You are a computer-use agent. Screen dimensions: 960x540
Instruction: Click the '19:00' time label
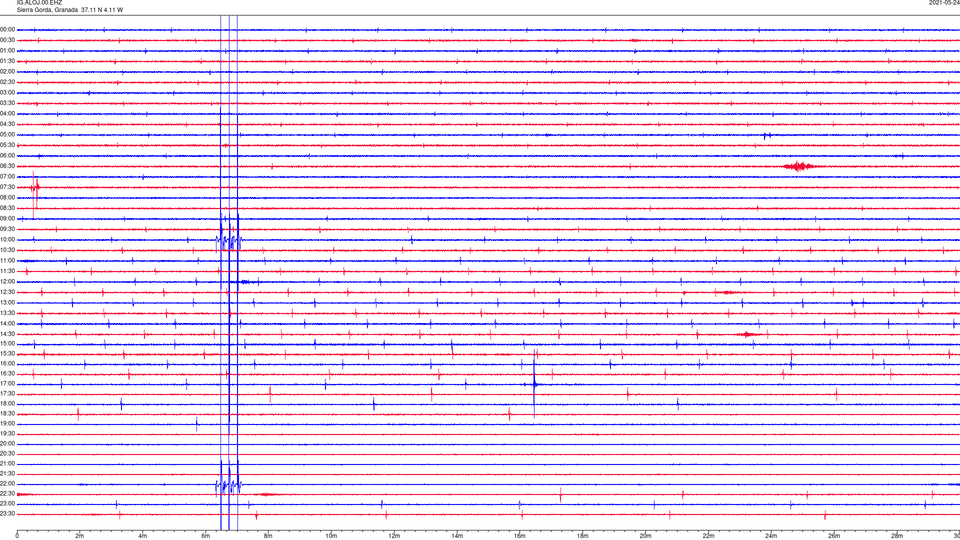[7, 424]
